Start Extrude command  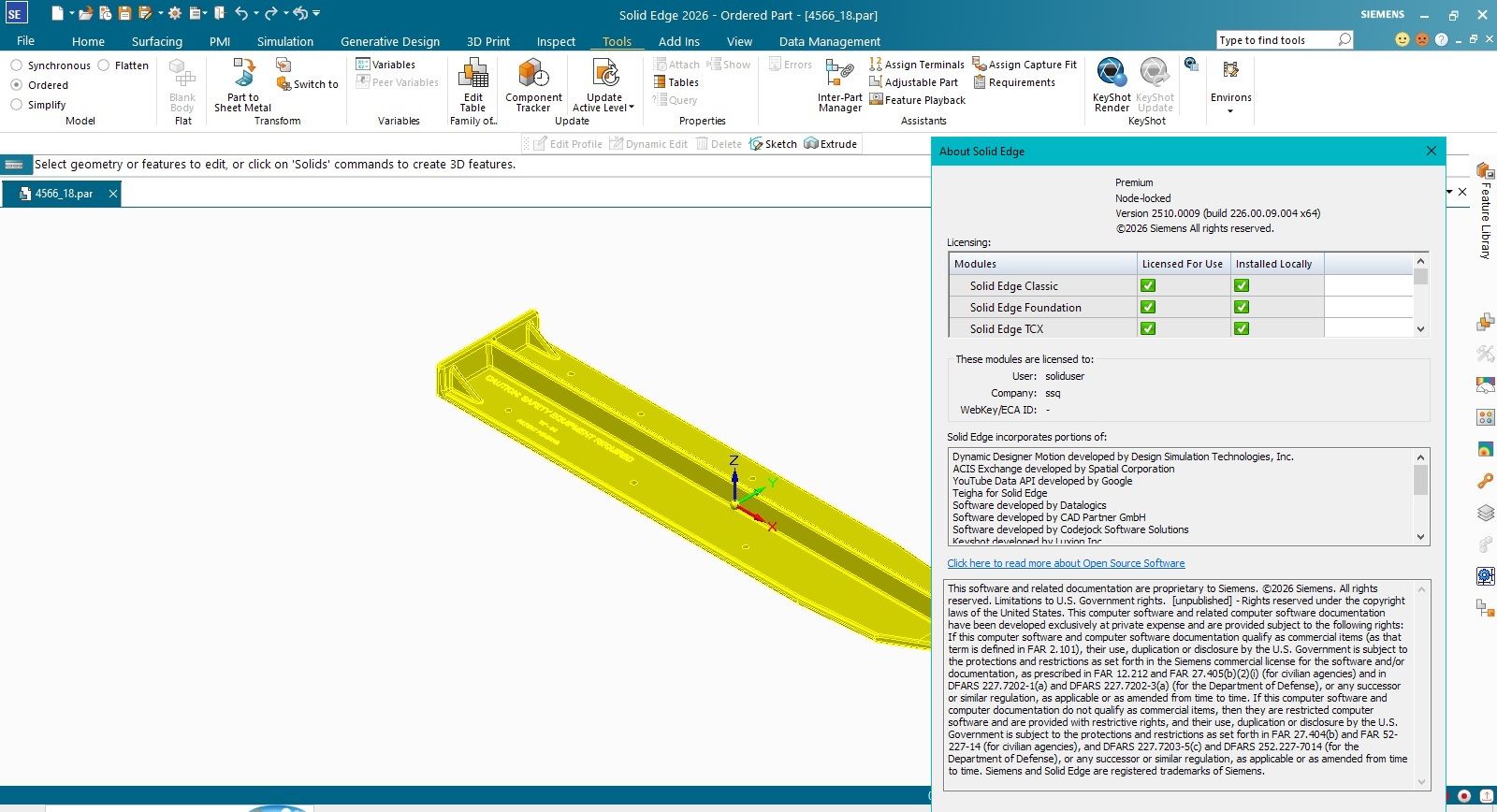[831, 144]
